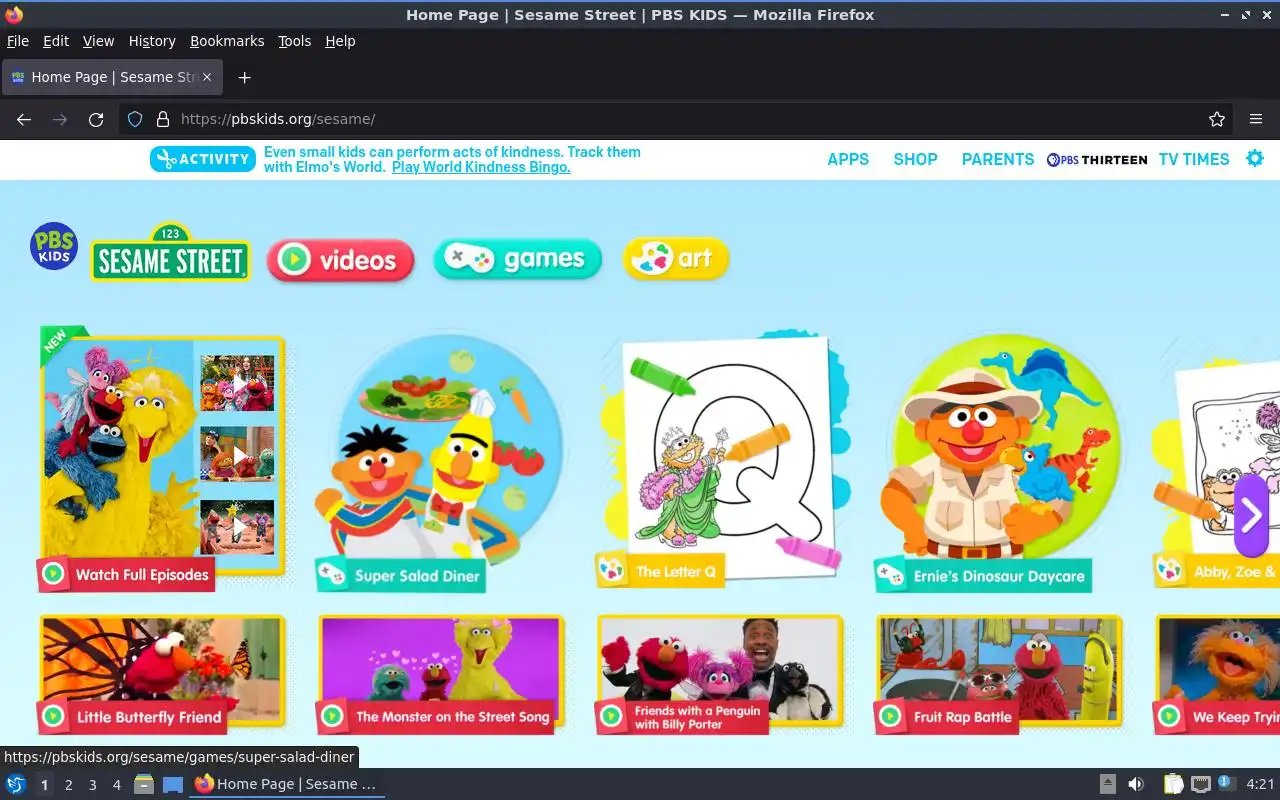Viewport: 1280px width, 800px height.
Task: Follow the Play World Kindness Bingo link
Action: [481, 167]
